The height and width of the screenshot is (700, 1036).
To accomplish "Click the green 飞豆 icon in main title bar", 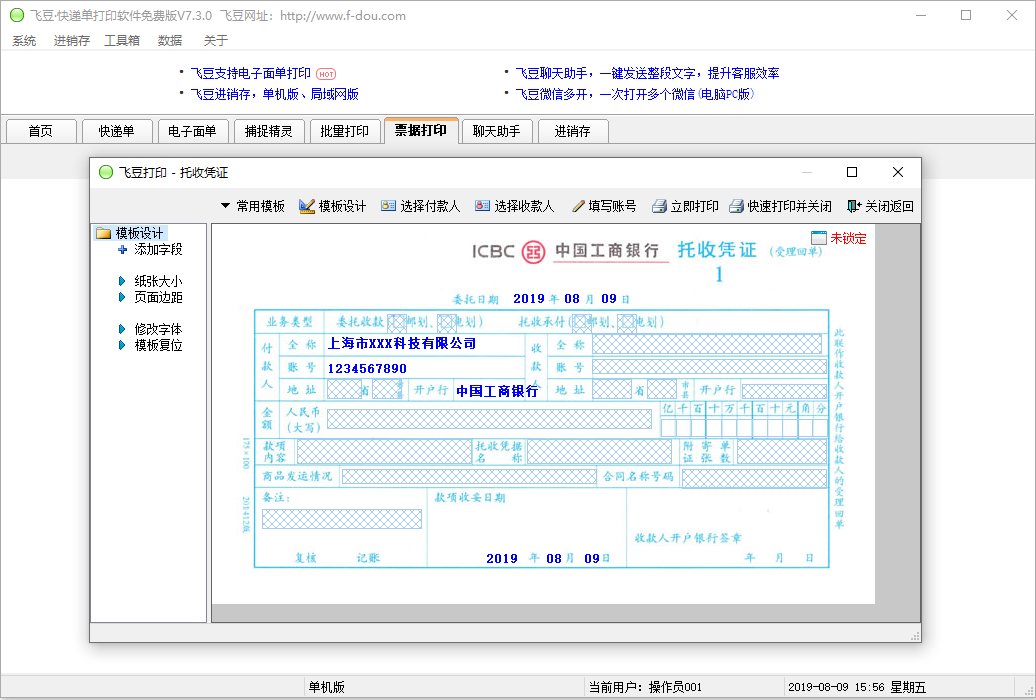I will coord(17,15).
